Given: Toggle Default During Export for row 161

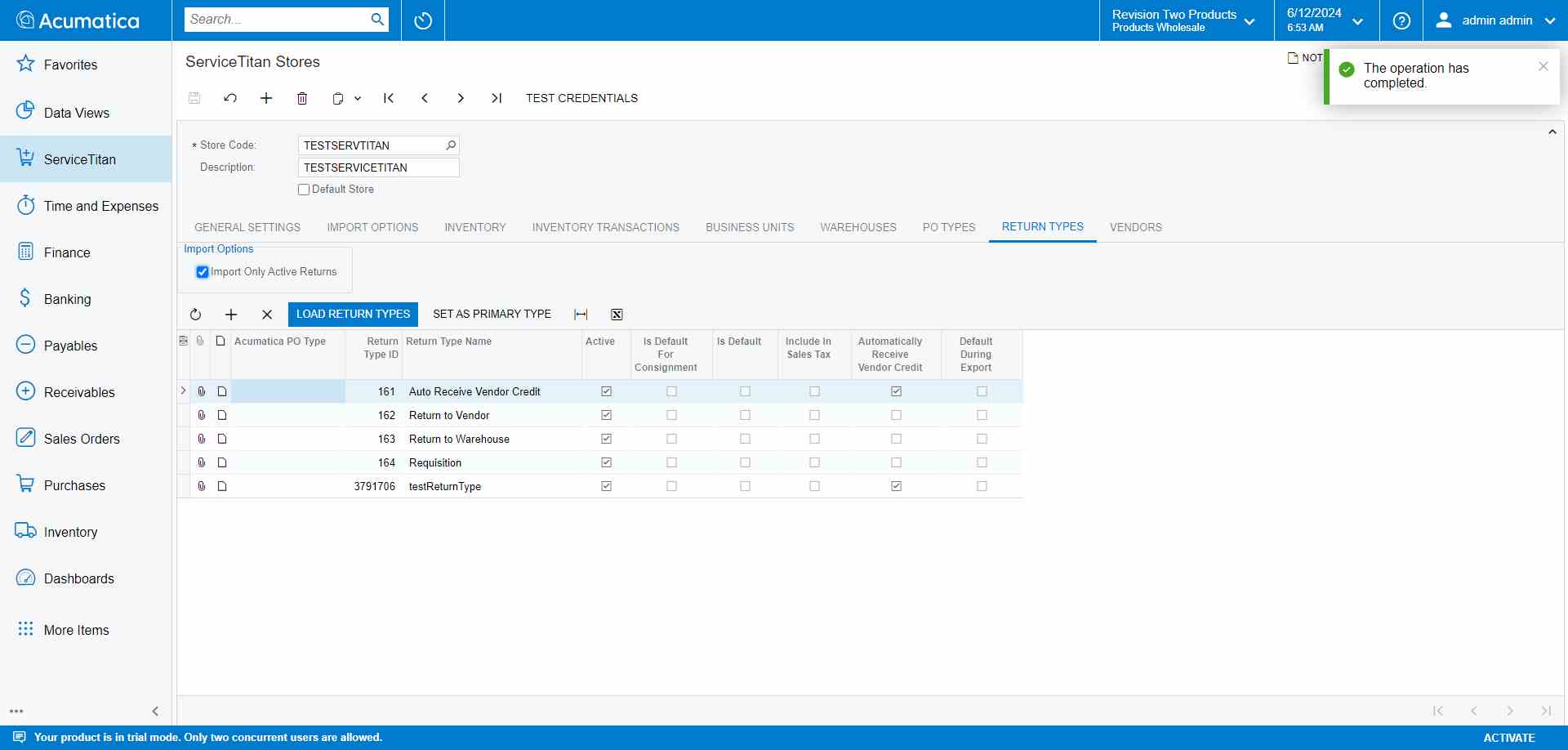Looking at the screenshot, I should 982,391.
